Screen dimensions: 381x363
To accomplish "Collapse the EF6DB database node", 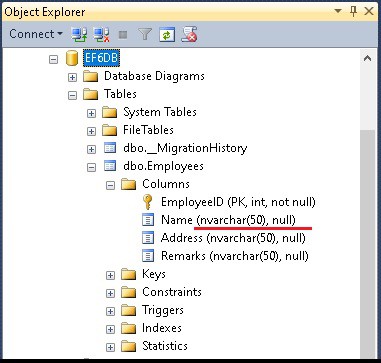I will click(53, 59).
